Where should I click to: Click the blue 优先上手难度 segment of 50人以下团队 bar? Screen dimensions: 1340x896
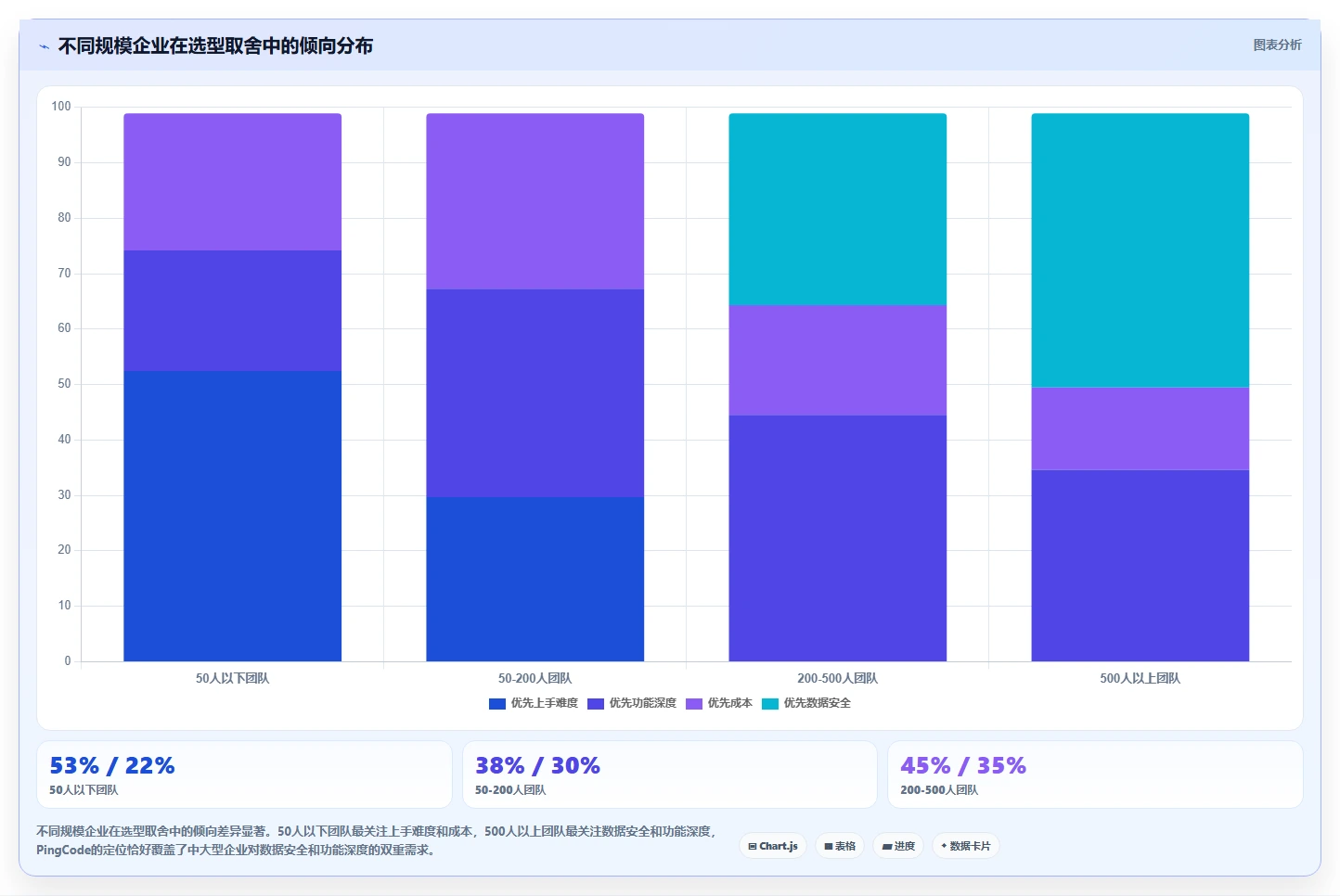coord(232,516)
